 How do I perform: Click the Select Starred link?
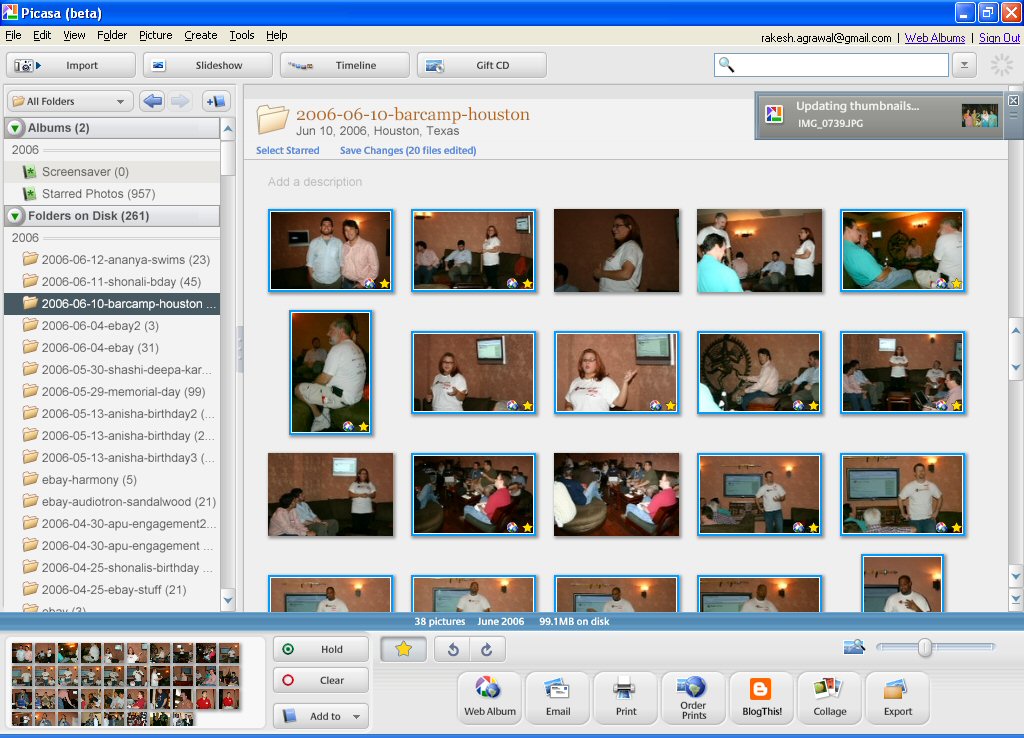(x=288, y=151)
